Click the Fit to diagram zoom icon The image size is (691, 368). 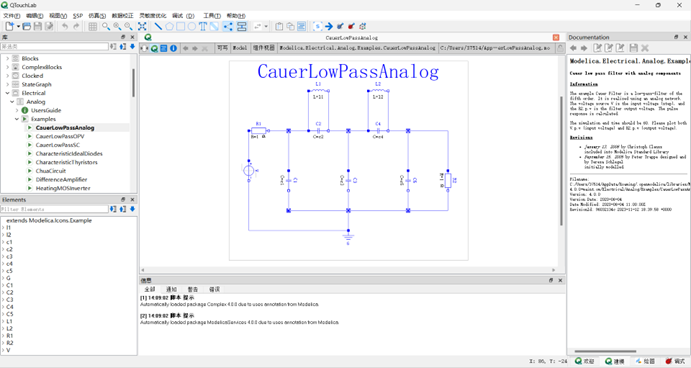point(142,26)
